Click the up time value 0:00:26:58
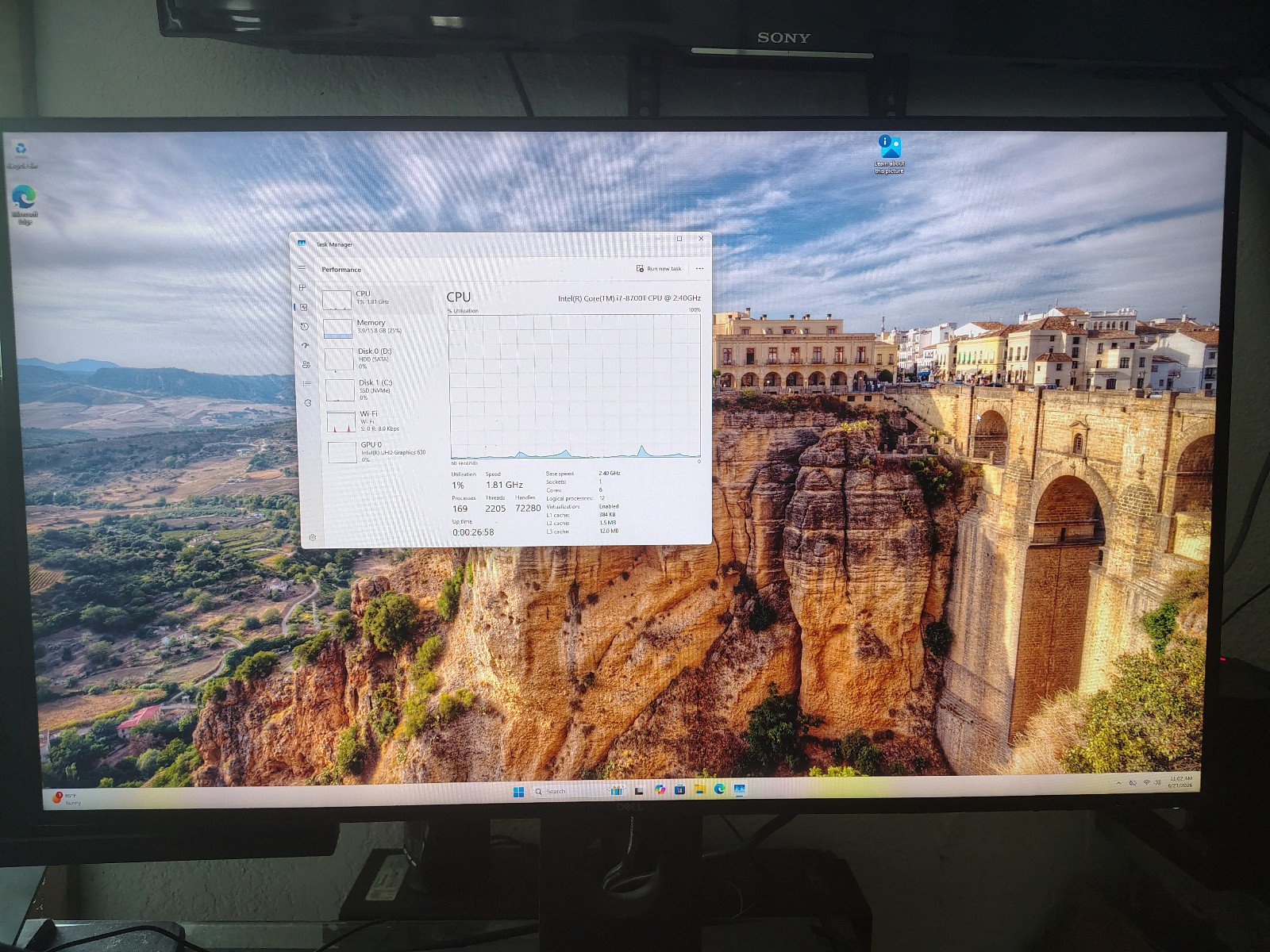The height and width of the screenshot is (952, 1270). [x=473, y=532]
